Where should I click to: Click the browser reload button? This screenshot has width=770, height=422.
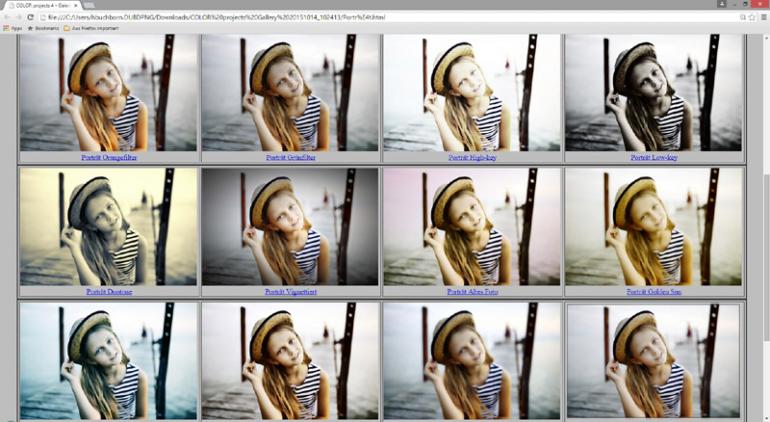click(30, 17)
